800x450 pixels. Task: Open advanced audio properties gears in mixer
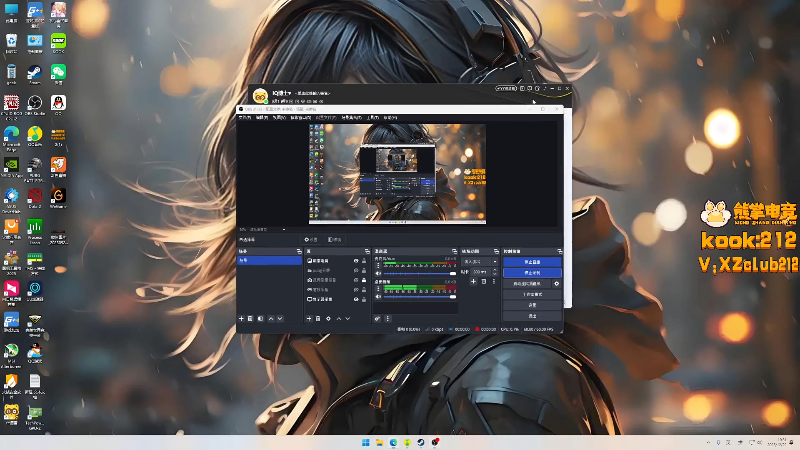click(x=378, y=318)
